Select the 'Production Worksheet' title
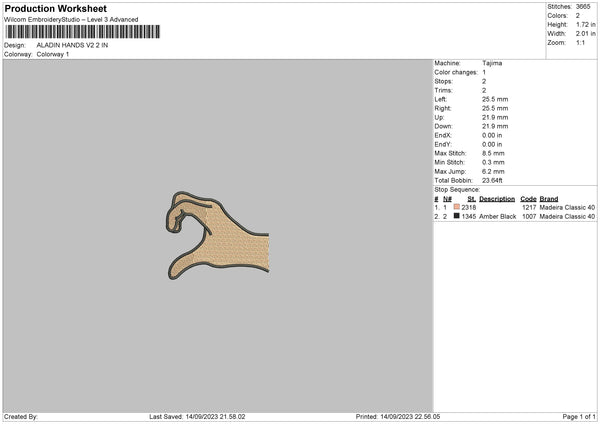This screenshot has width=600, height=424. tap(55, 8)
